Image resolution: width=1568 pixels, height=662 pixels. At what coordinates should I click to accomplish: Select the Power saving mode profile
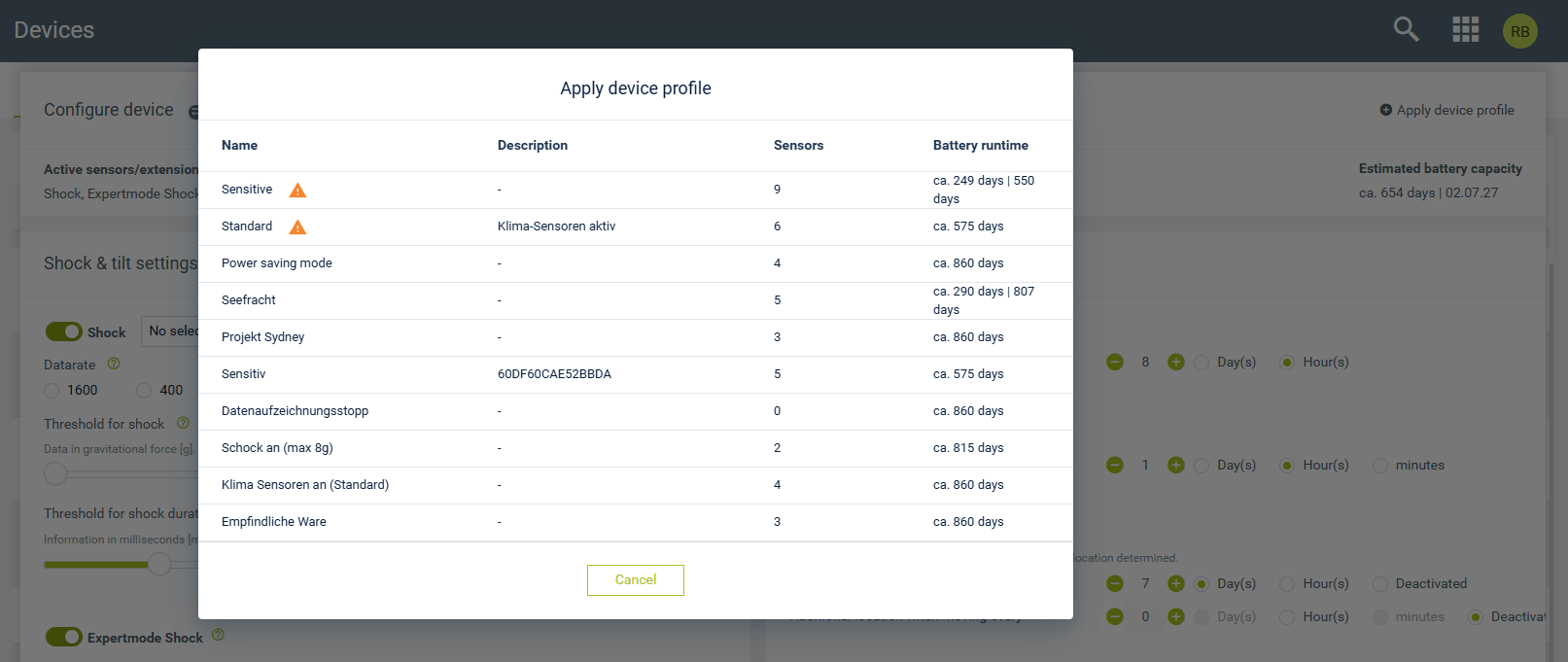[277, 263]
